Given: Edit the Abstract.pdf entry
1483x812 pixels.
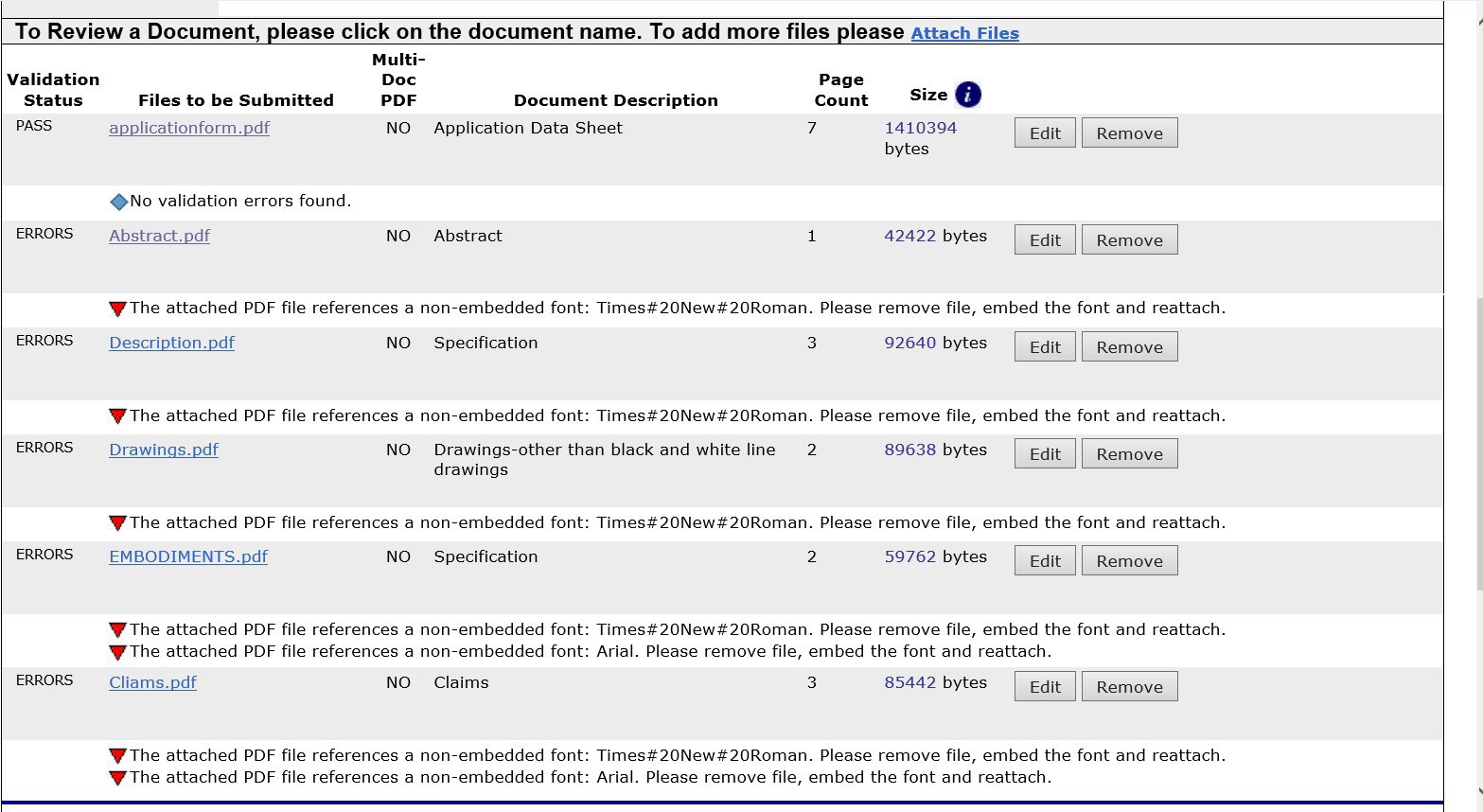Looking at the screenshot, I should pos(1045,239).
